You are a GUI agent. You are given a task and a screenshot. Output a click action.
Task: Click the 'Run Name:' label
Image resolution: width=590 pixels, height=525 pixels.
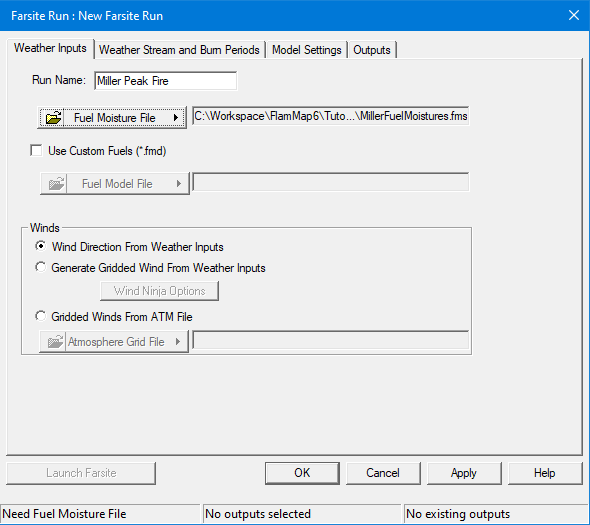click(x=59, y=80)
